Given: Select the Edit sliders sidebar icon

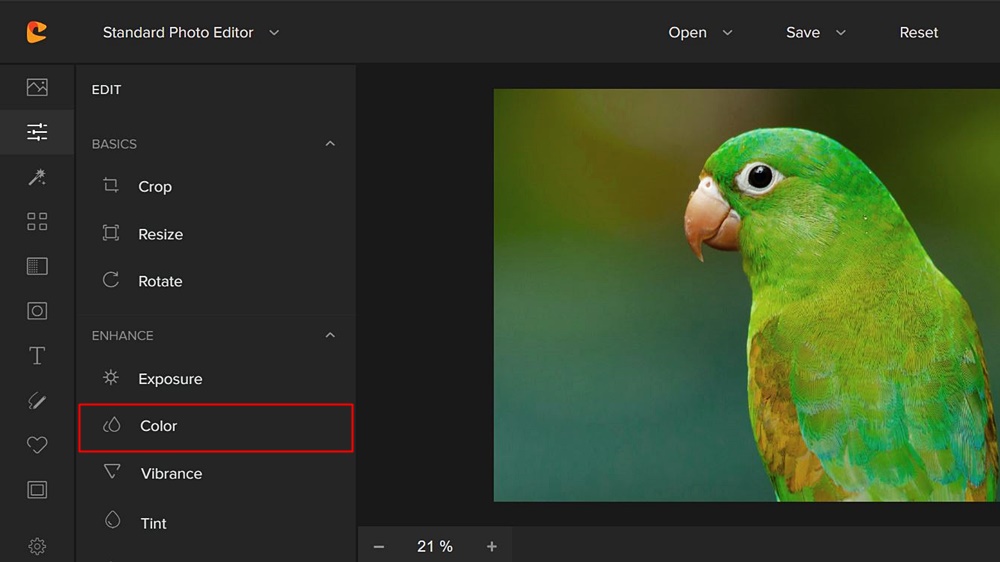Looking at the screenshot, I should pyautogui.click(x=37, y=132).
